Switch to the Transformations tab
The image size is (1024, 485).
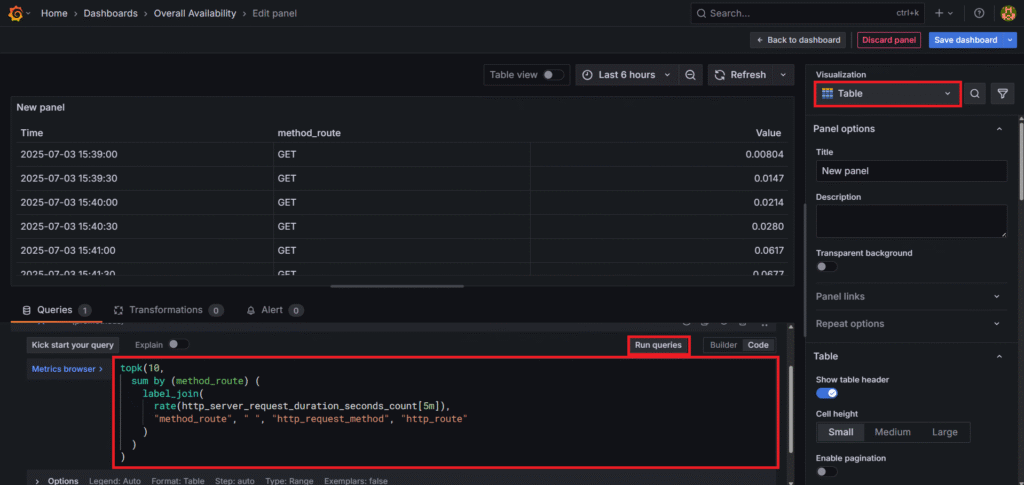[168, 310]
